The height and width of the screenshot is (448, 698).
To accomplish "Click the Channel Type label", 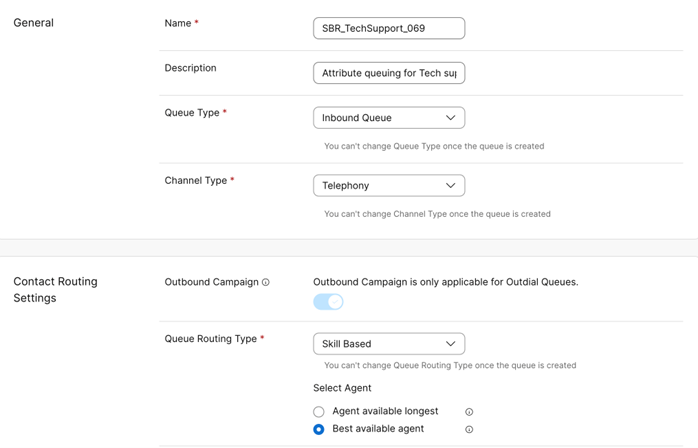I will (196, 180).
